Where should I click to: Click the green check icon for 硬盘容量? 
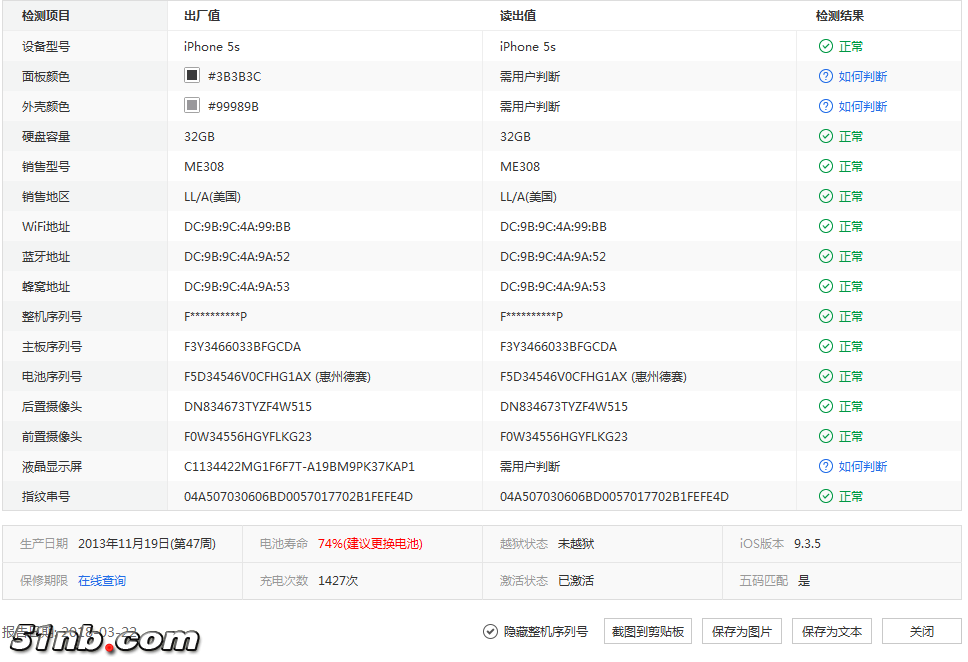pyautogui.click(x=826, y=136)
